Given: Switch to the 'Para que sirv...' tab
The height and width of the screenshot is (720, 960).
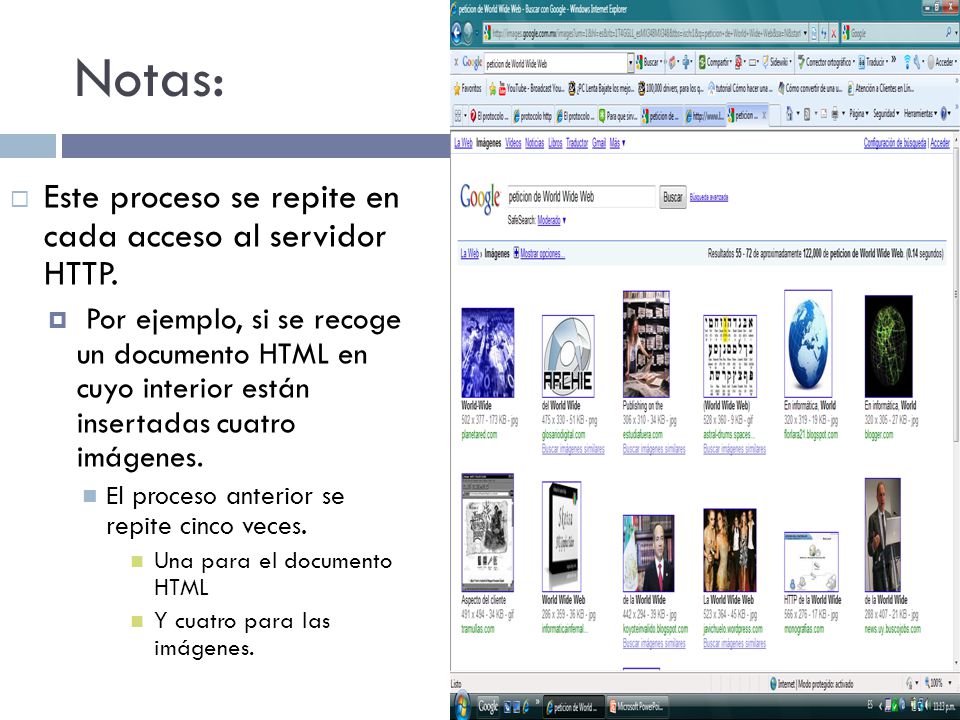Looking at the screenshot, I should tap(618, 116).
